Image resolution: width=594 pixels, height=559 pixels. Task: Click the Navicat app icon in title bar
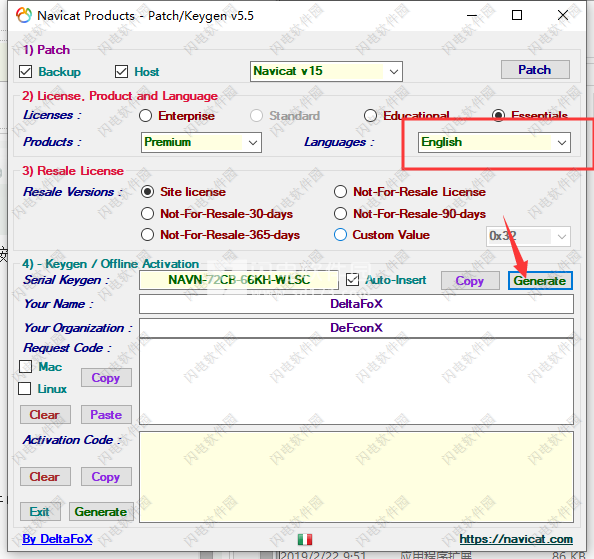tap(24, 16)
